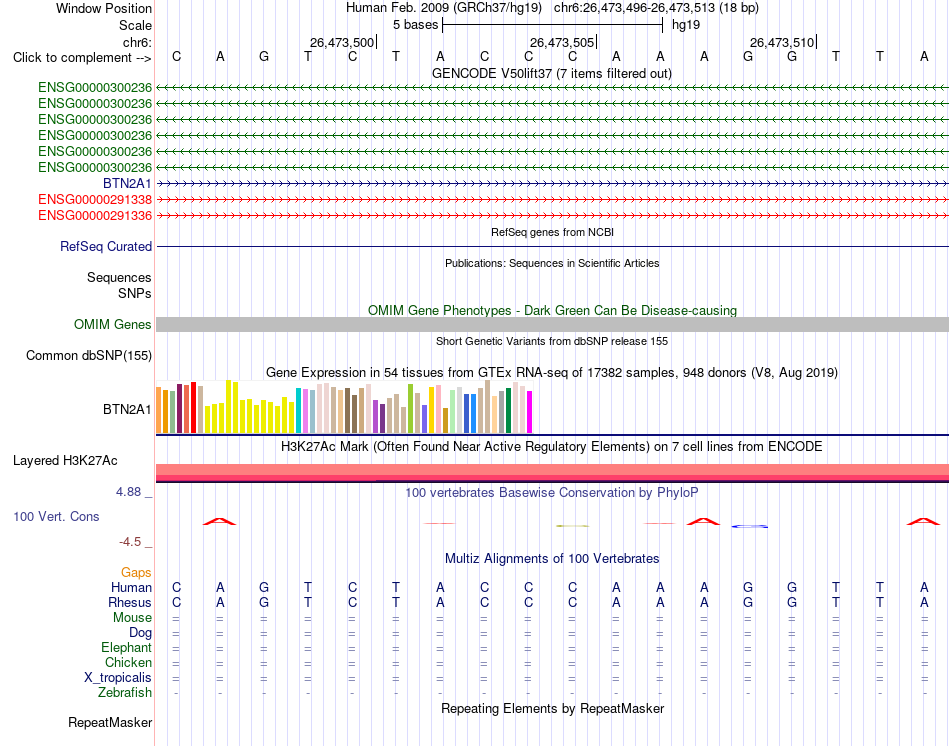This screenshot has width=950, height=746.
Task: Select the ENSG00000291338 transcript label
Action: (x=95, y=199)
